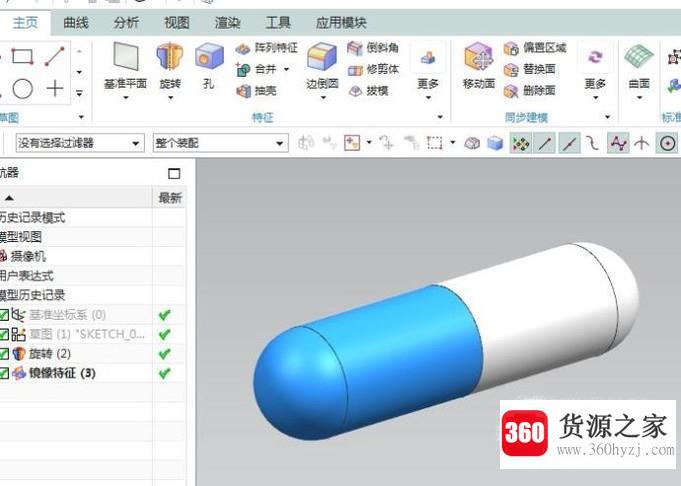Click the sort arrow column header in navigator
This screenshot has width=681, height=486.
76,198
